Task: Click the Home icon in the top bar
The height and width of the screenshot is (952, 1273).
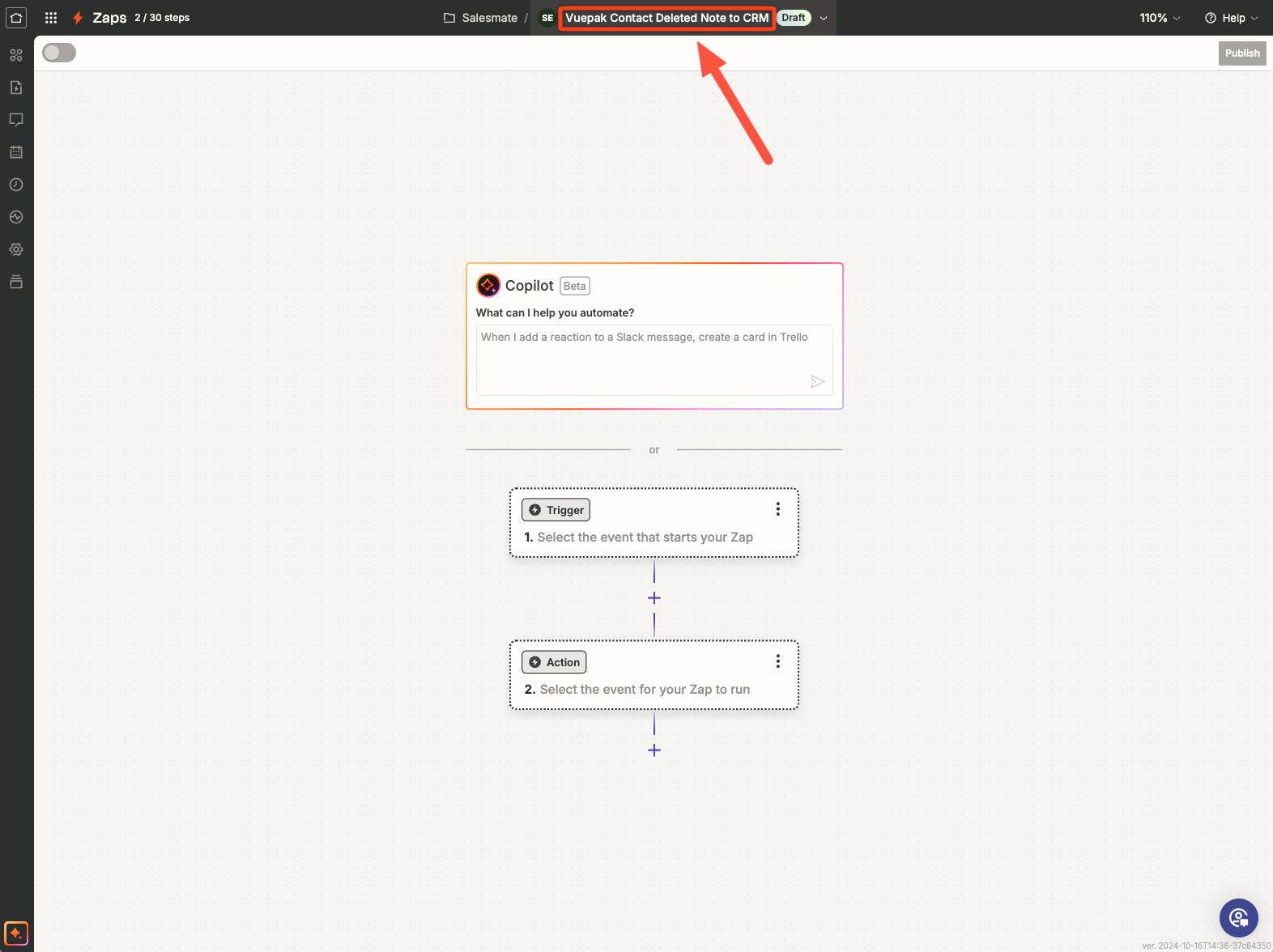Action: [x=16, y=17]
